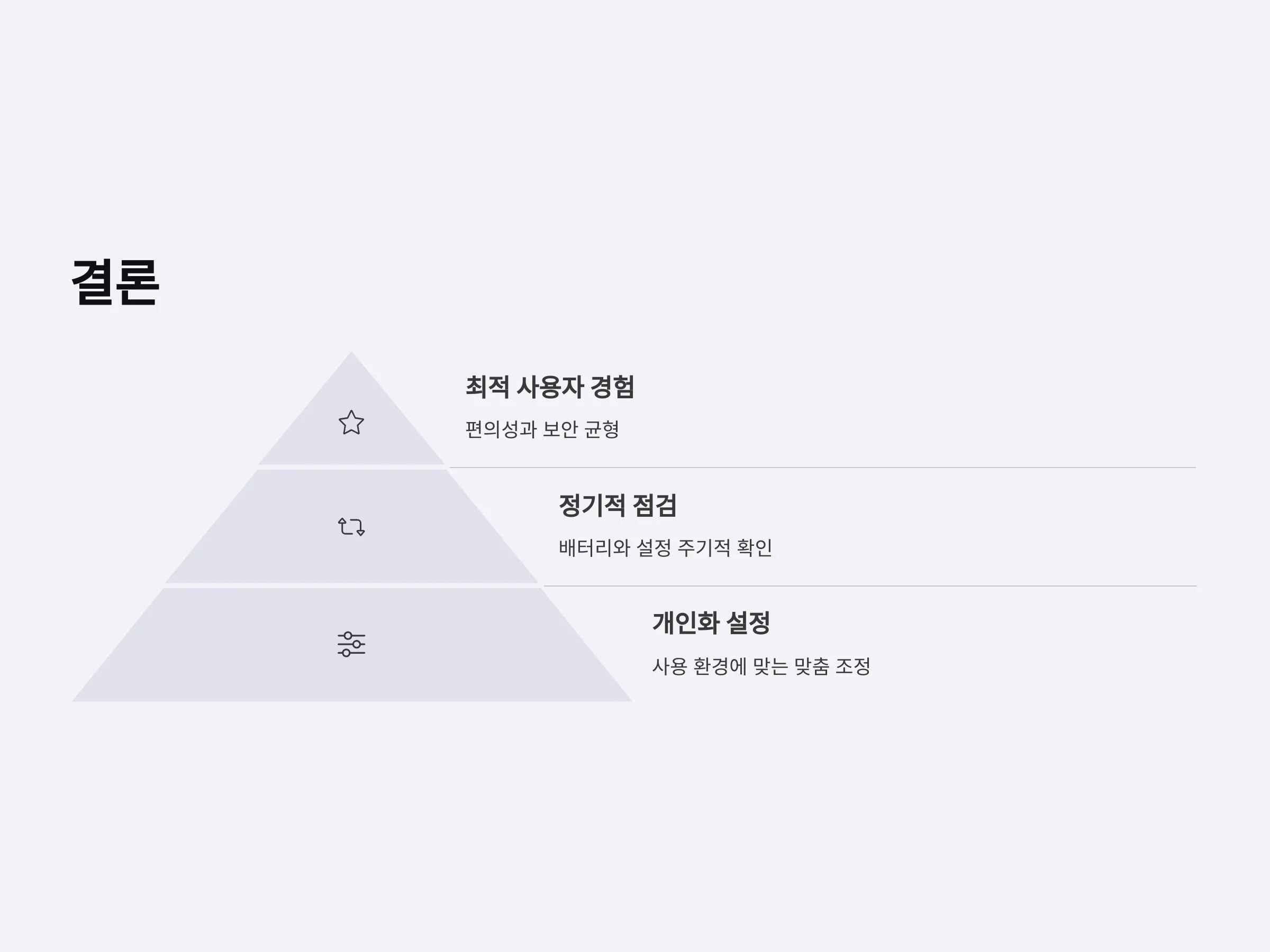Click the text 사용 환경에 맞는 맞춤 조정
Screen dimensions: 1270x952
(761, 666)
